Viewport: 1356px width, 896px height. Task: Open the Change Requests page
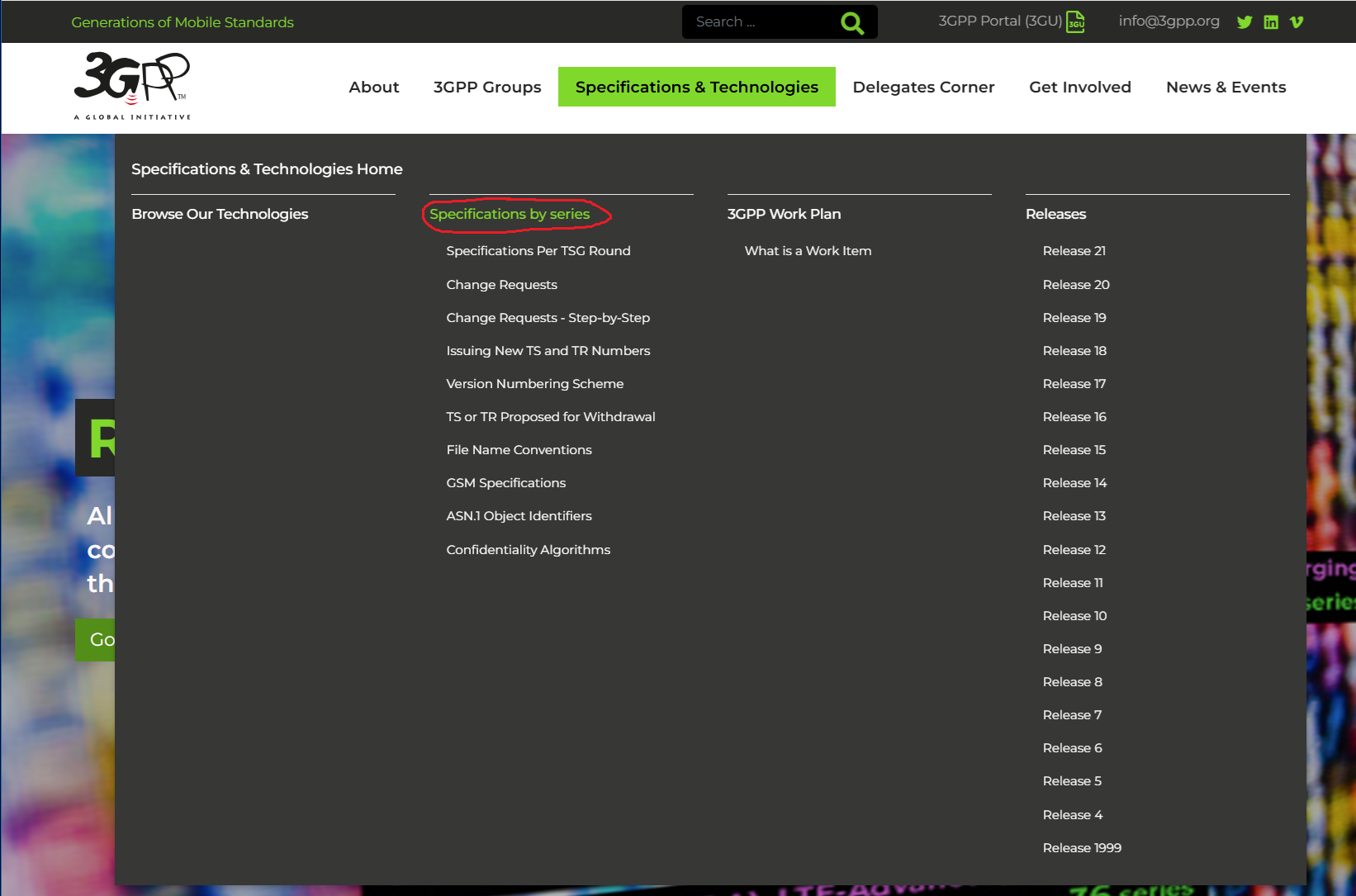click(x=501, y=285)
